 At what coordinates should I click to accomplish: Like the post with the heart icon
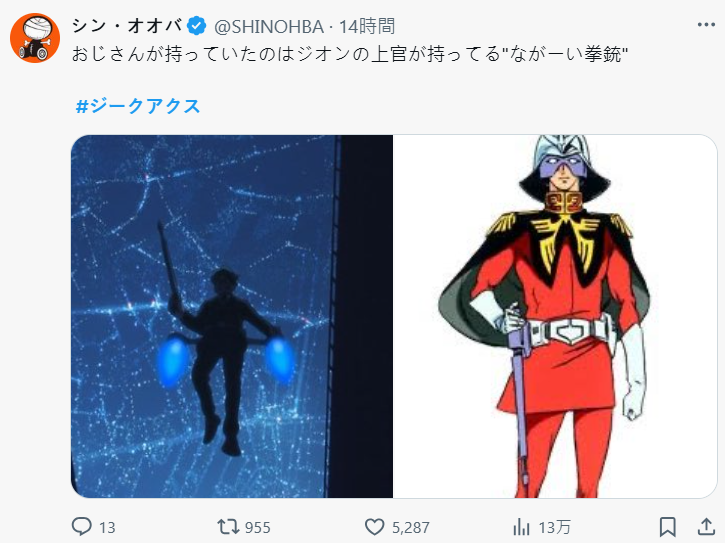point(374,527)
